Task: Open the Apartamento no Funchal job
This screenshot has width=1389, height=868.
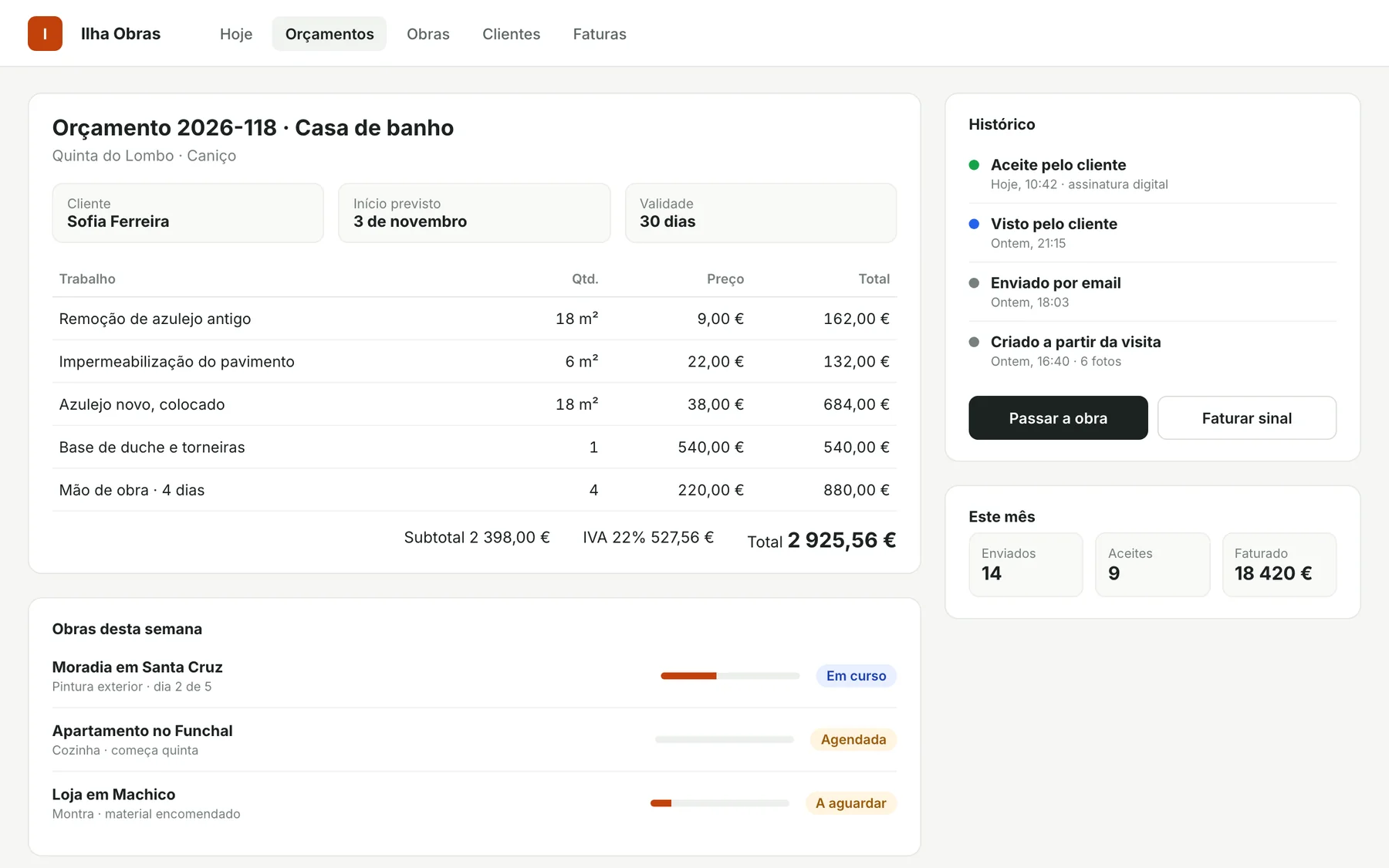Action: point(475,740)
